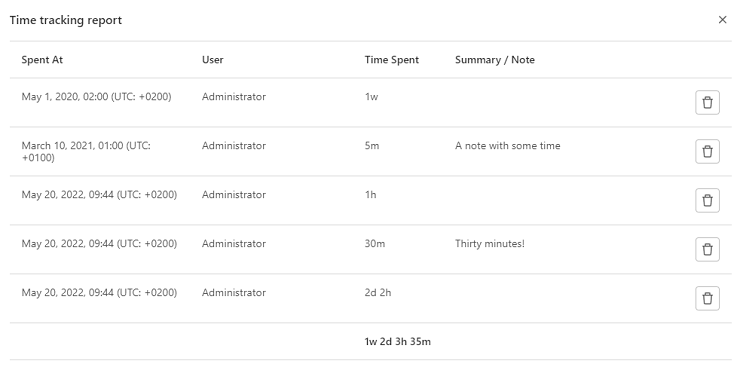The height and width of the screenshot is (370, 740).
Task: Click the Time Spent column header
Action: coord(391,60)
